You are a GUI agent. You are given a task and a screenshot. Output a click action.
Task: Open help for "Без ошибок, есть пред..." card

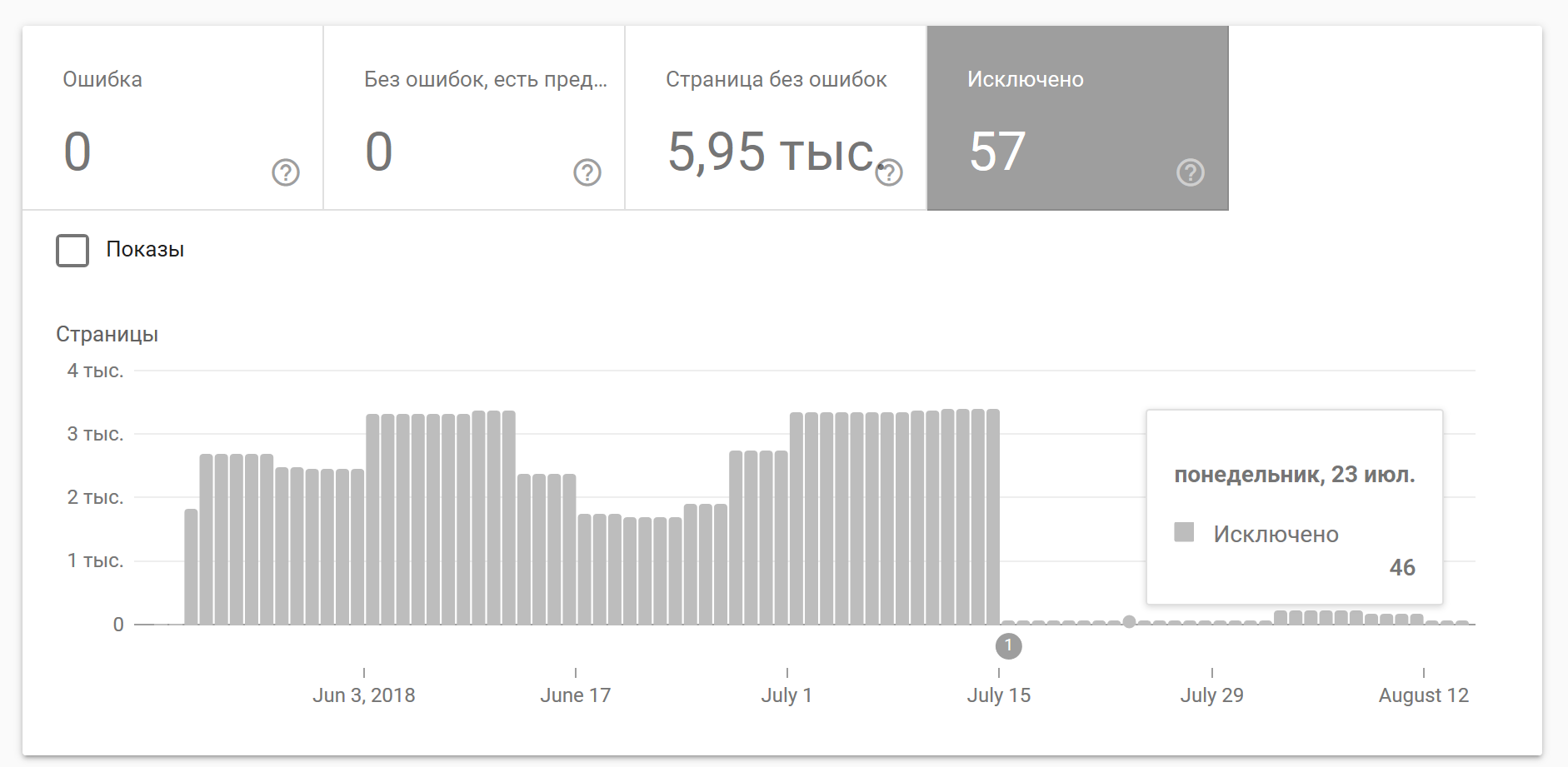point(587,172)
